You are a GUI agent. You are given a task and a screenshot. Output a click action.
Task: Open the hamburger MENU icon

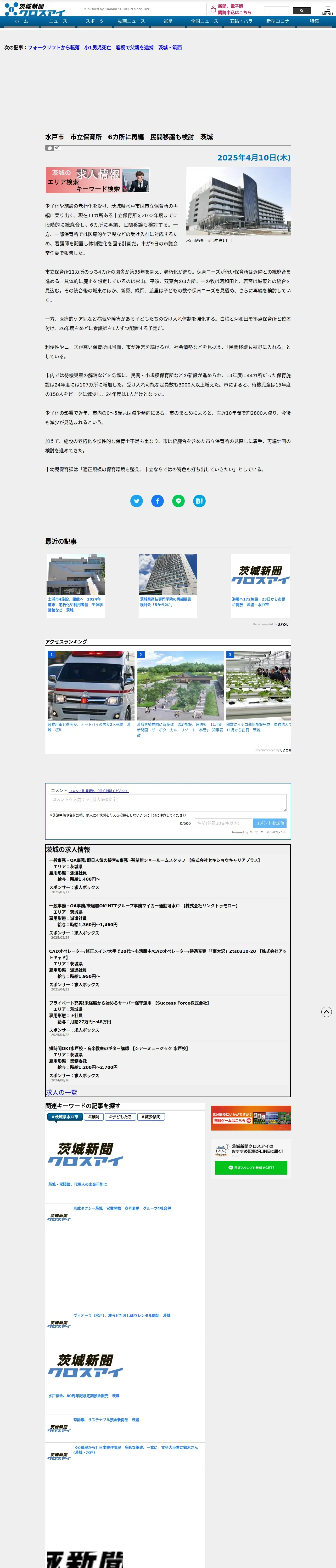[327, 10]
